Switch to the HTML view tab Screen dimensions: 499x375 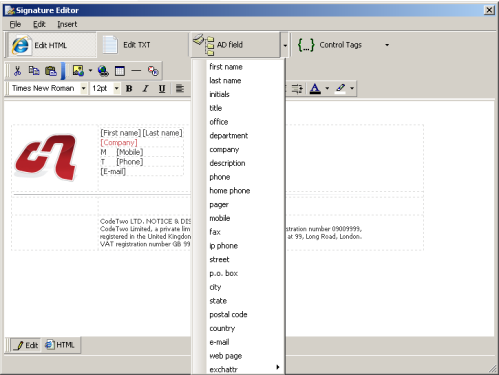tap(60, 345)
